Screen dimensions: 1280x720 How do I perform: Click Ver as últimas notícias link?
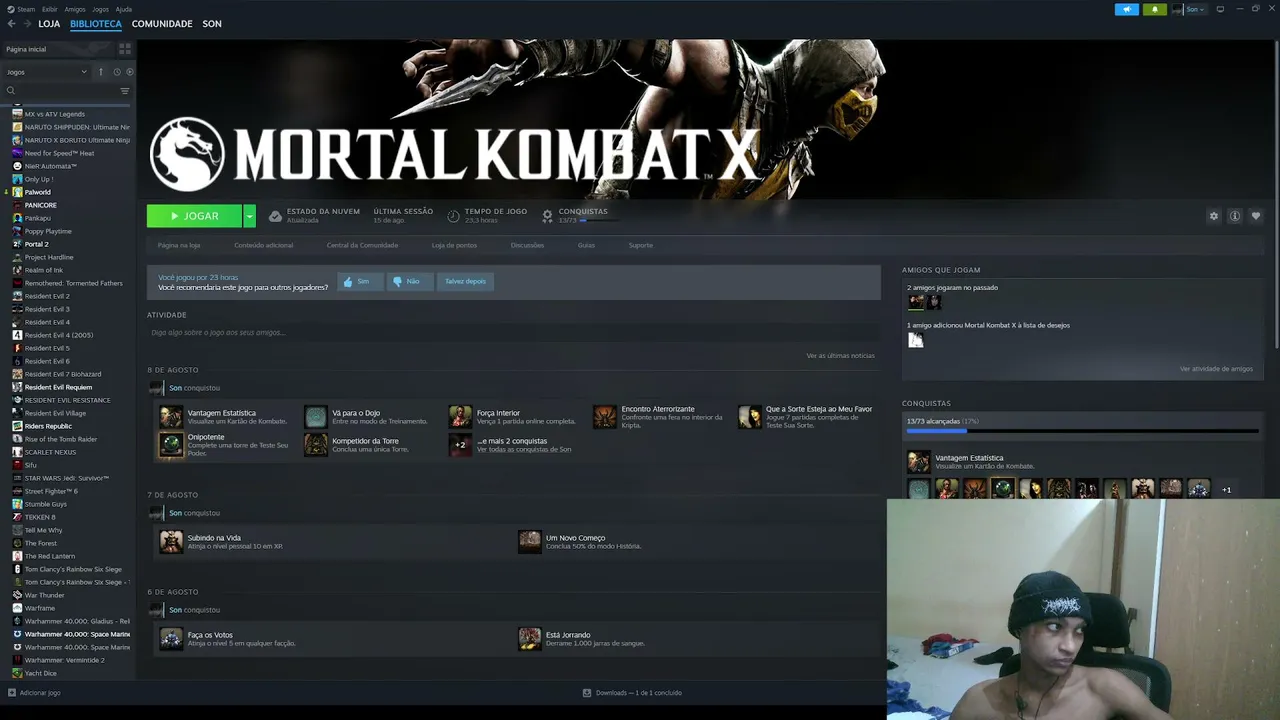841,356
